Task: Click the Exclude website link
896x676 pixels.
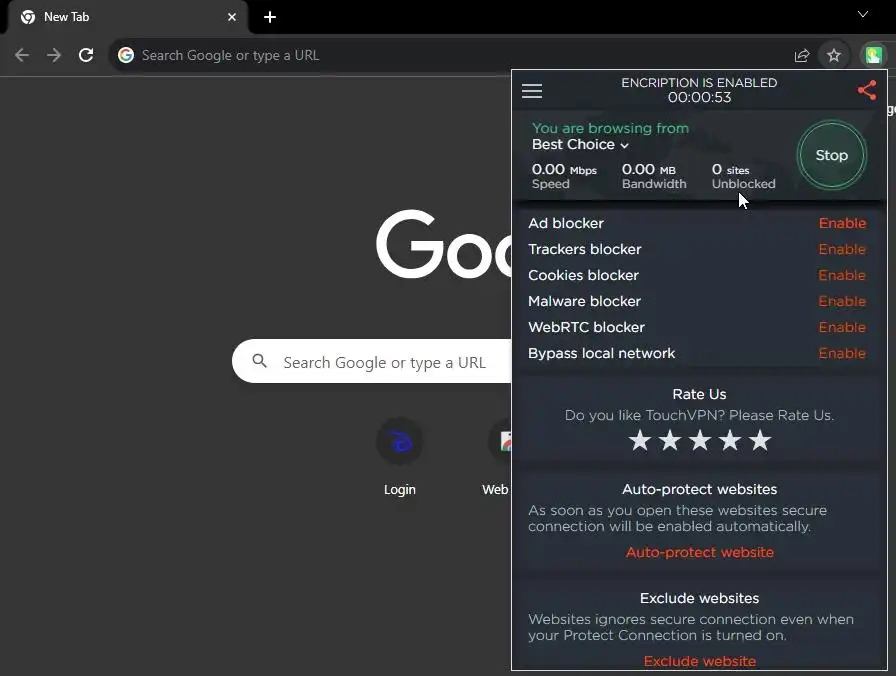Action: click(x=699, y=661)
